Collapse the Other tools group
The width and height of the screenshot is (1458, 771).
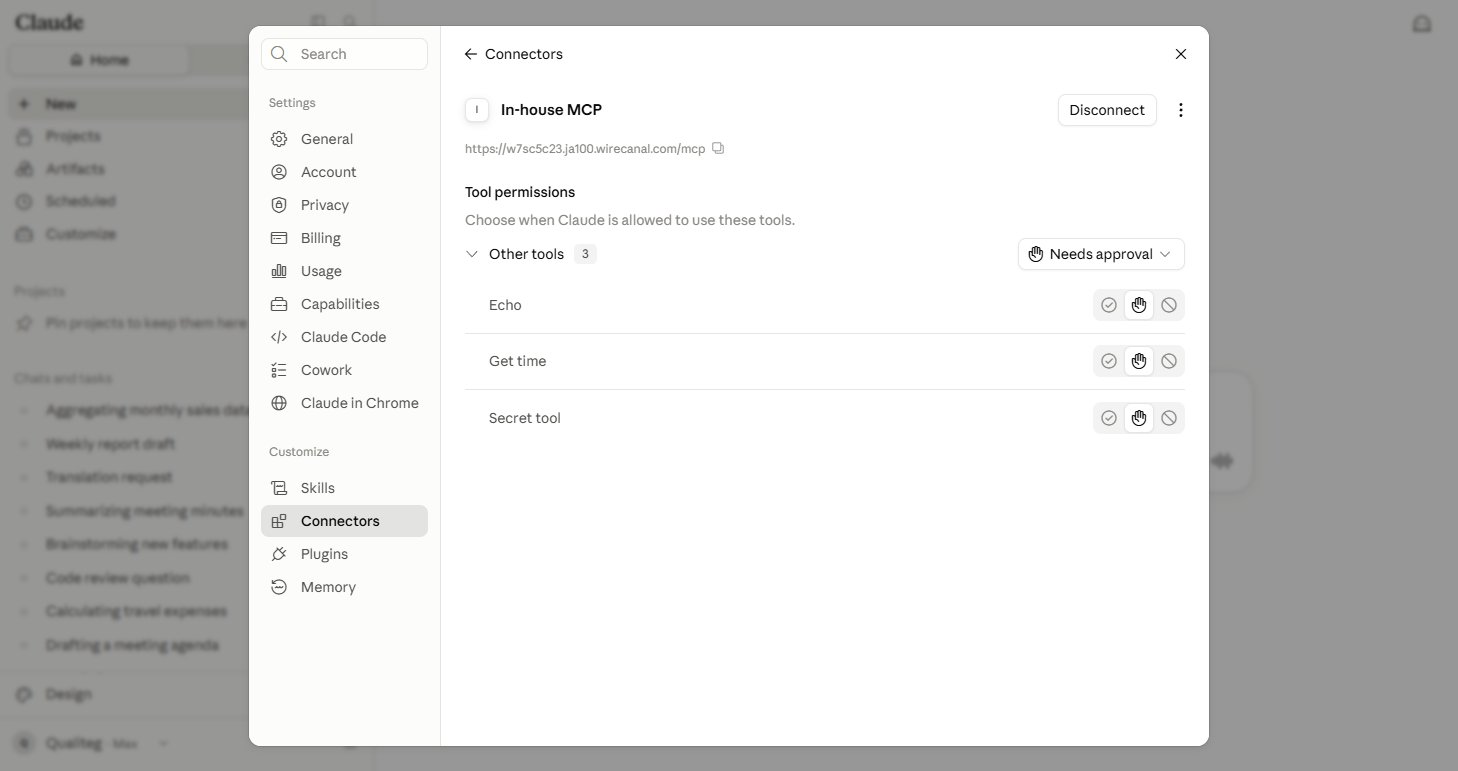472,254
